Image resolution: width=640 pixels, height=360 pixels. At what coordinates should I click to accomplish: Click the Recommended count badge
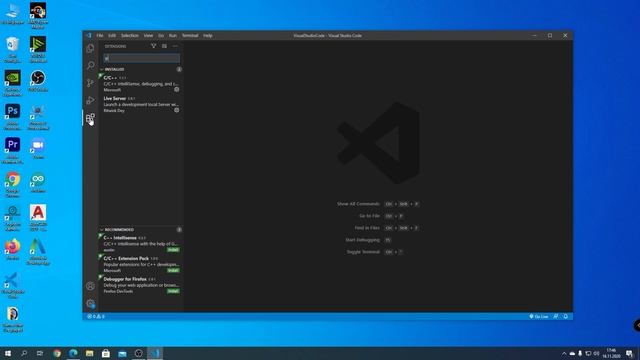(179, 230)
